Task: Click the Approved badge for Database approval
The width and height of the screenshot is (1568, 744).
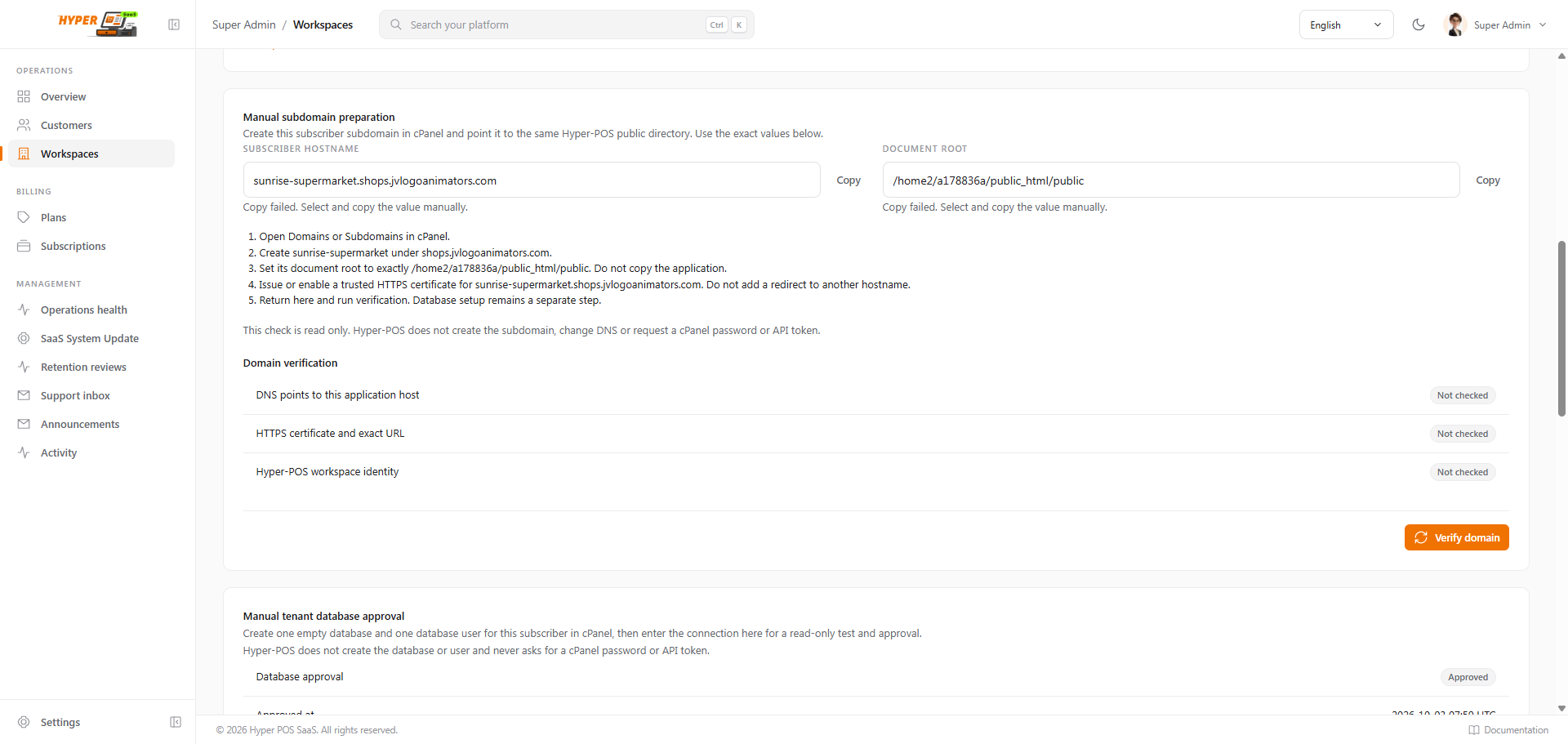Action: pos(1468,677)
